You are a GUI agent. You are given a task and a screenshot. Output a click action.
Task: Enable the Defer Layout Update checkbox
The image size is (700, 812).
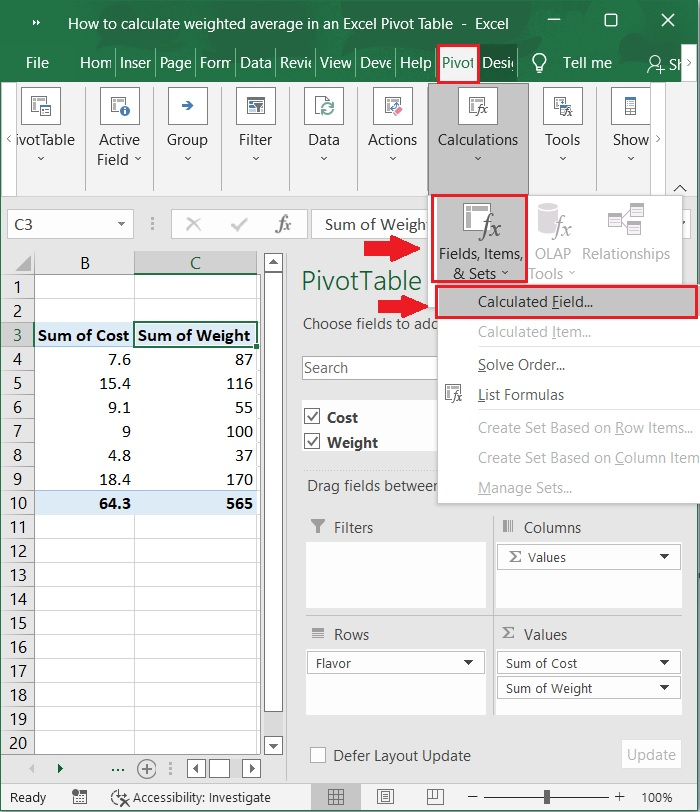(318, 755)
